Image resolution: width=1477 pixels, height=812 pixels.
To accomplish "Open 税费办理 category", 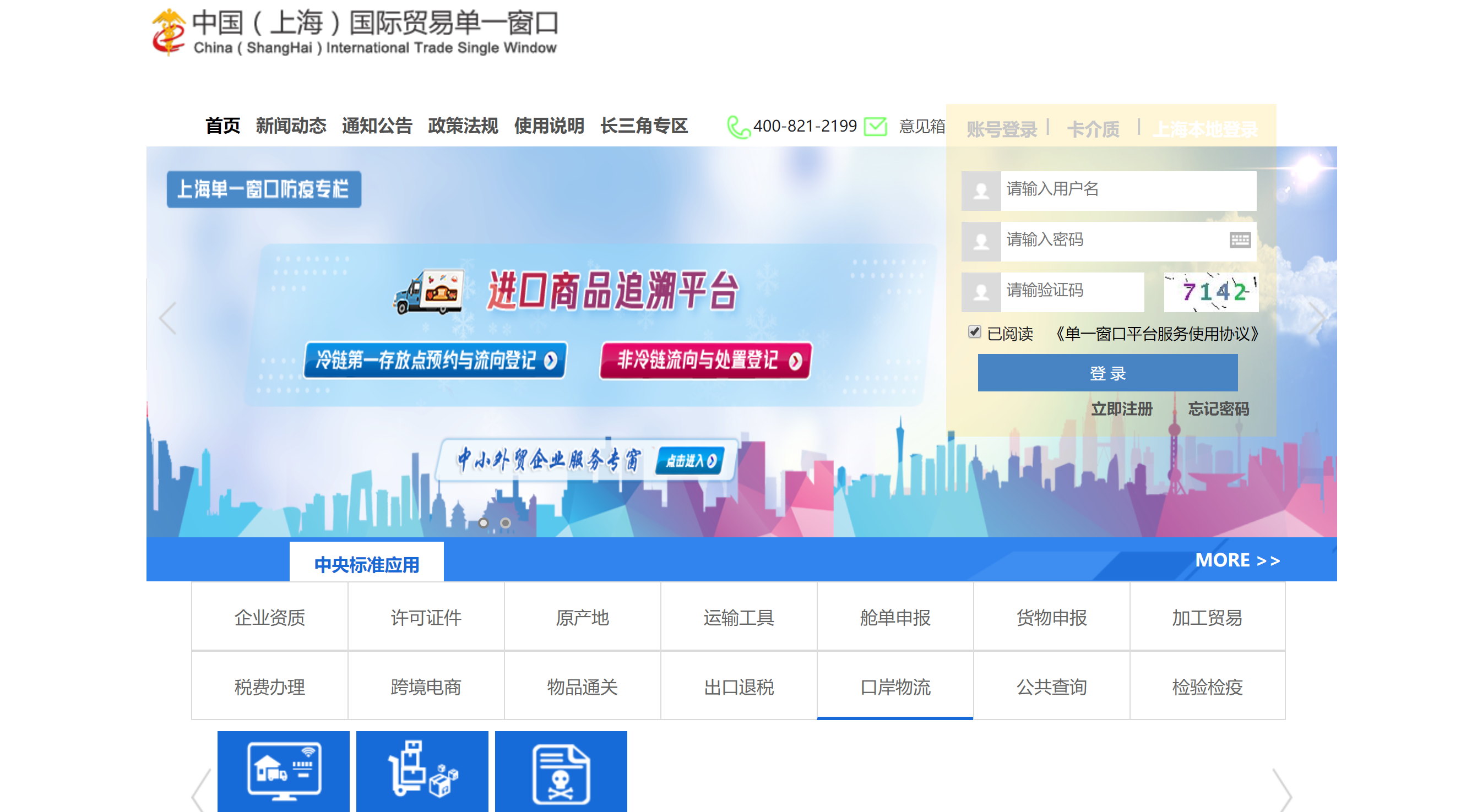I will click(269, 686).
